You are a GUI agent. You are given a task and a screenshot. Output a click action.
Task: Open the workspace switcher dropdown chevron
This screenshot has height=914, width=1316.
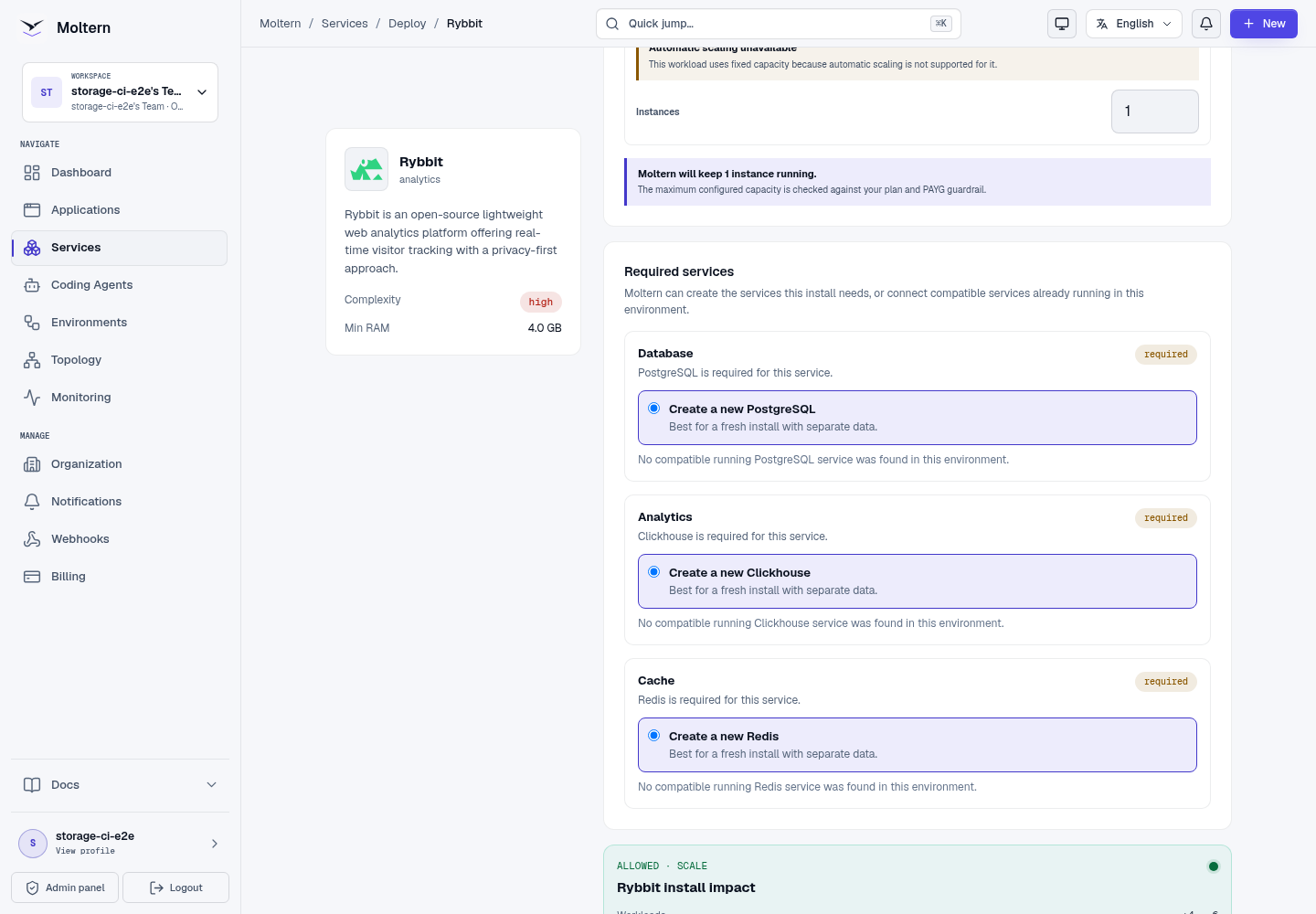tap(202, 92)
